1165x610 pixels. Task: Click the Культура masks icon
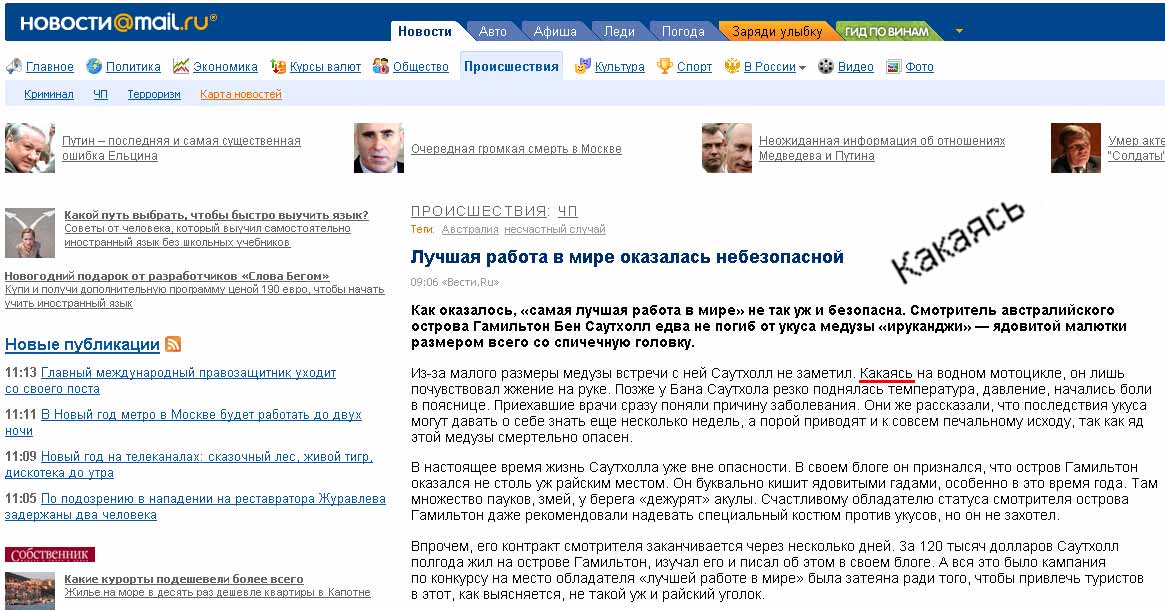click(x=582, y=66)
